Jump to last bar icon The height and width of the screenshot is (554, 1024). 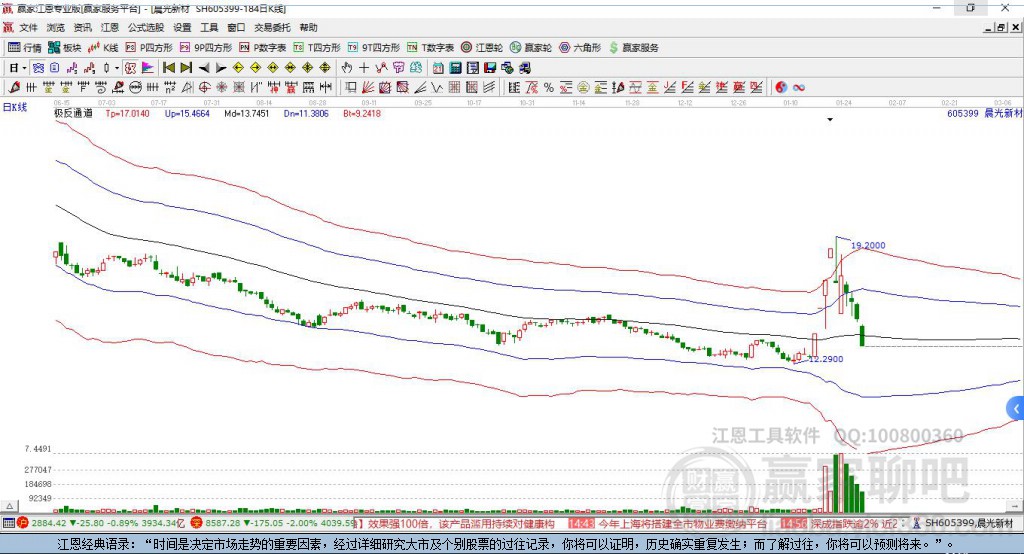click(186, 68)
